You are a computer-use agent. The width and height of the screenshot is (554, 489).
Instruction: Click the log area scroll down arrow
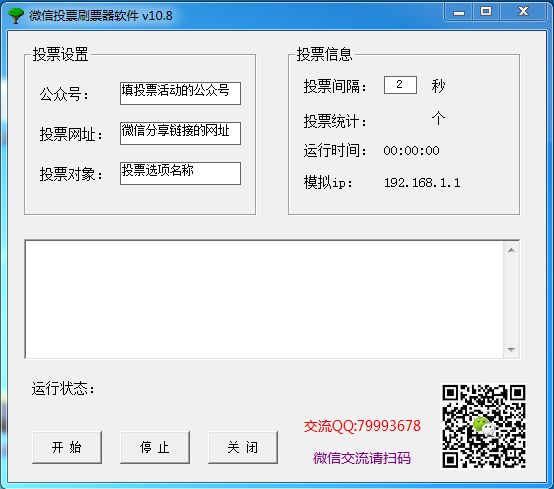tap(511, 349)
